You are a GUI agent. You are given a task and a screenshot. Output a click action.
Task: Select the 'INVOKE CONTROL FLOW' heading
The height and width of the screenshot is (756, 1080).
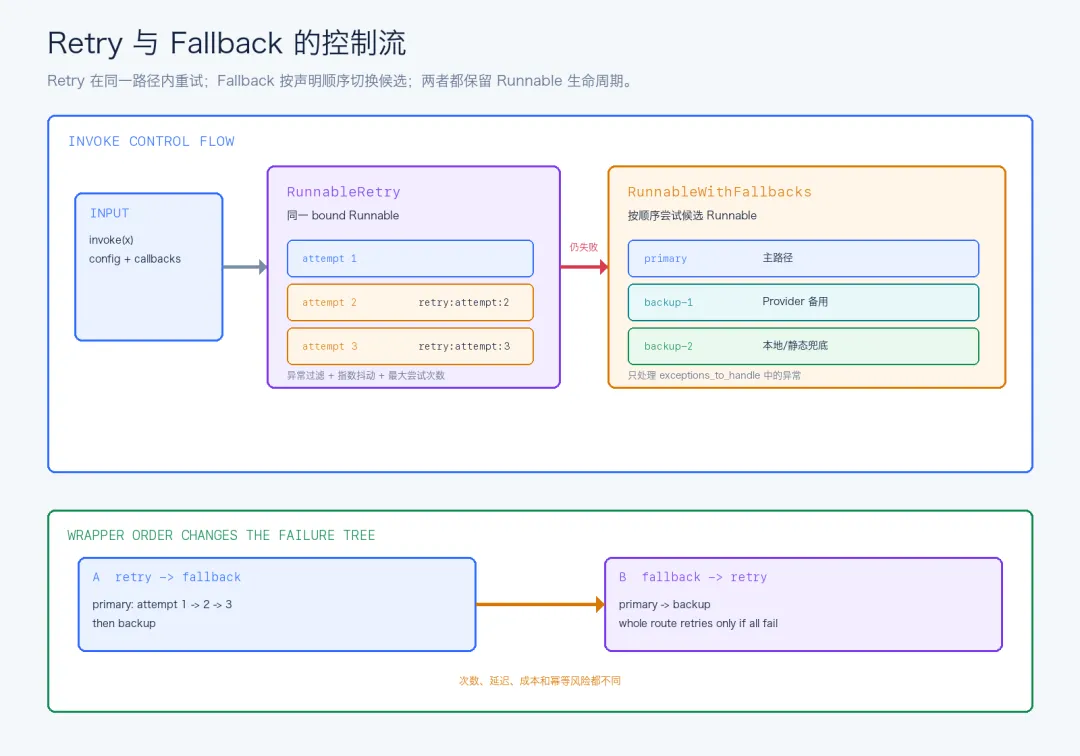pos(151,141)
